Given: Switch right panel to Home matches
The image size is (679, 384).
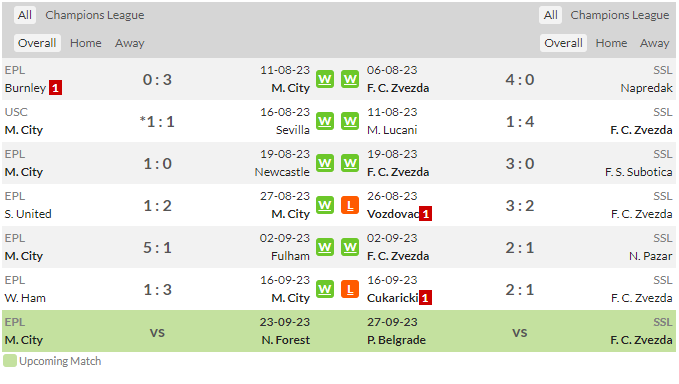Looking at the screenshot, I should point(611,43).
